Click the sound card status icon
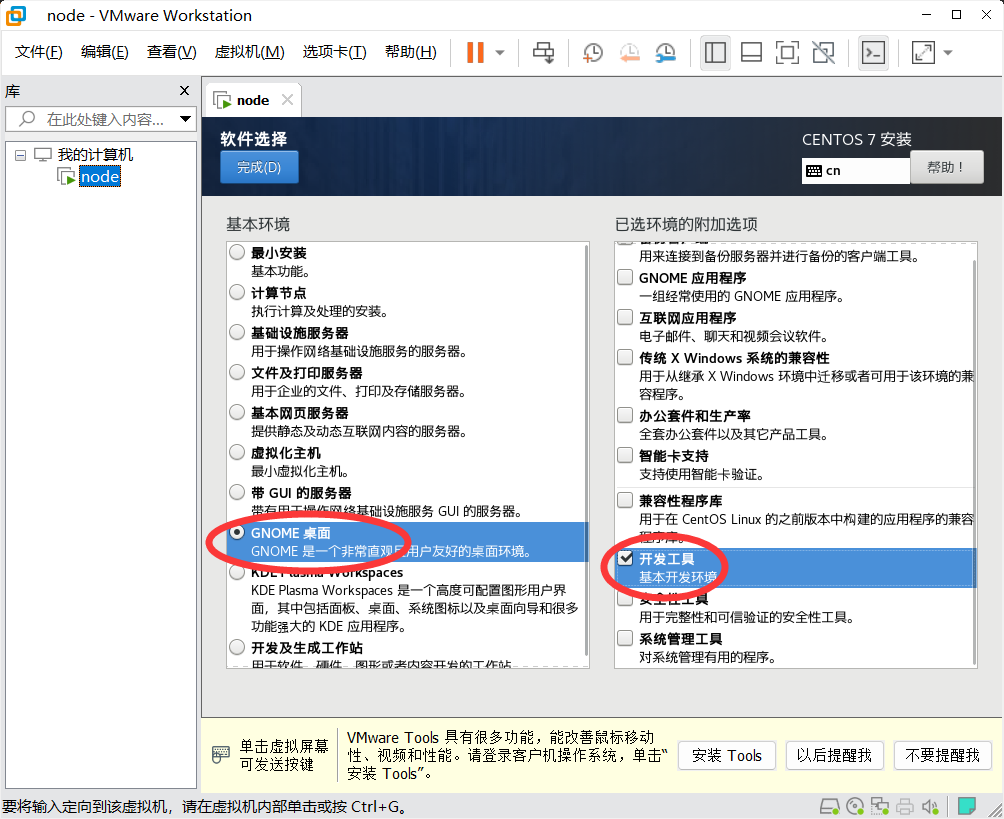This screenshot has height=819, width=1004. [x=930, y=806]
